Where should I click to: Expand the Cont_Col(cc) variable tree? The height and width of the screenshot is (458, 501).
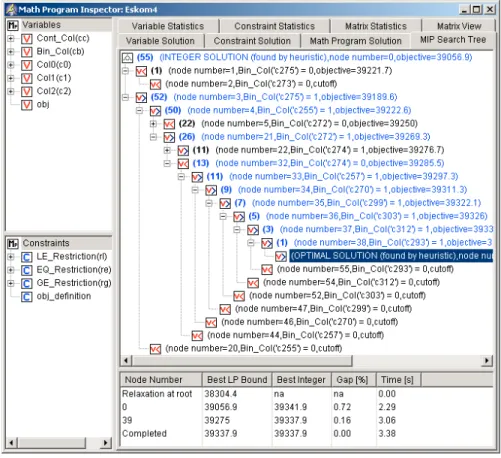[x=11, y=39]
